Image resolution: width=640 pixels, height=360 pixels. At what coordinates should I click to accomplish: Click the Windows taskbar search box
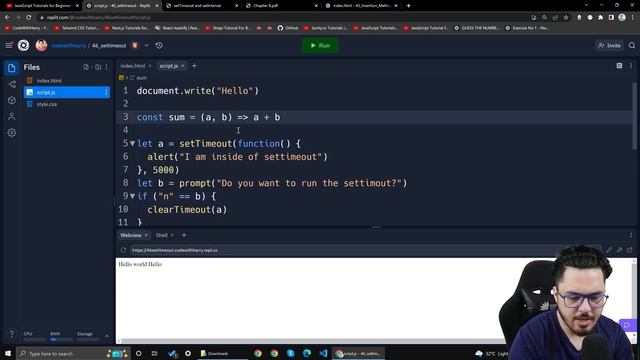click(73, 353)
